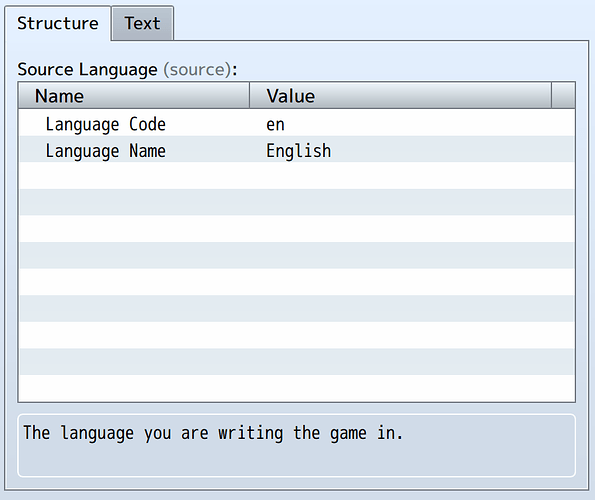Select the Language Name row name
This screenshot has height=500, width=595.
(x=105, y=151)
